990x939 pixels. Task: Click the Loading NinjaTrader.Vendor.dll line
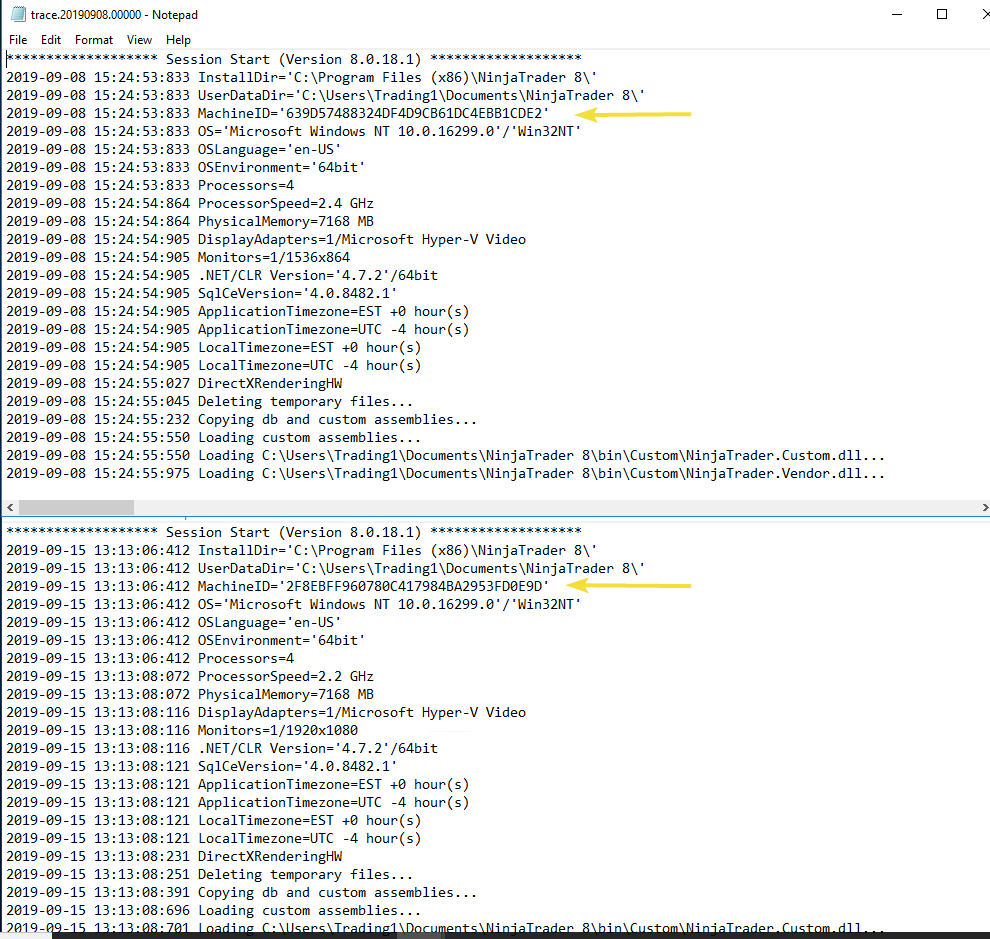click(446, 474)
